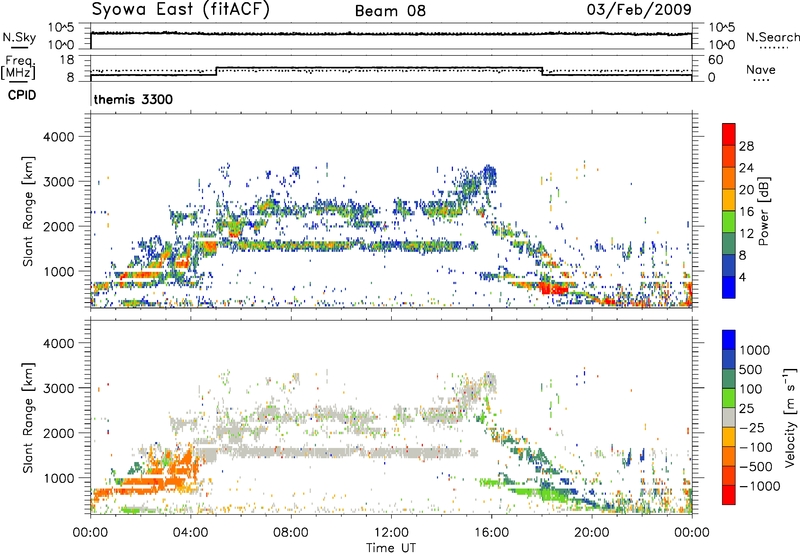This screenshot has height=554, width=800.
Task: Select red top segment of Power color bar
Action: [729, 135]
